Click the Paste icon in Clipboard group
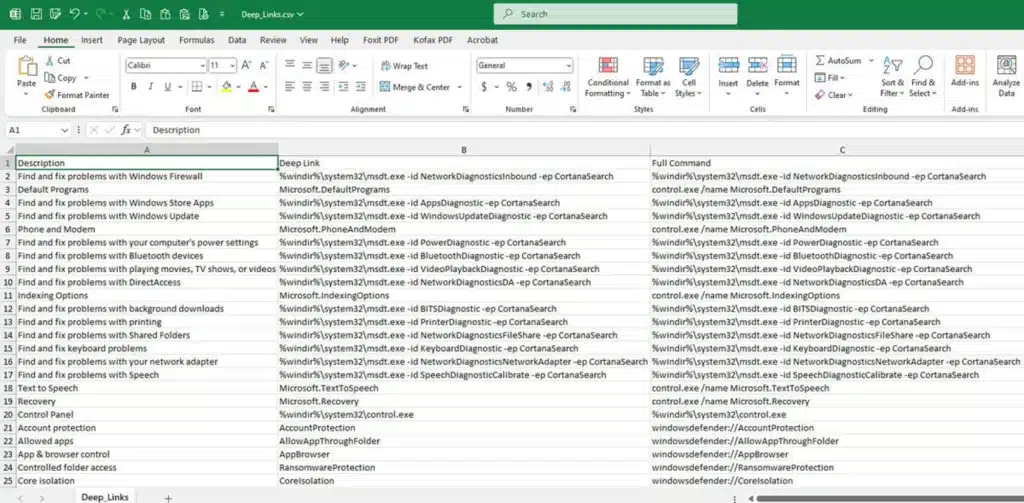Viewport: 1024px width, 503px height. [x=27, y=67]
